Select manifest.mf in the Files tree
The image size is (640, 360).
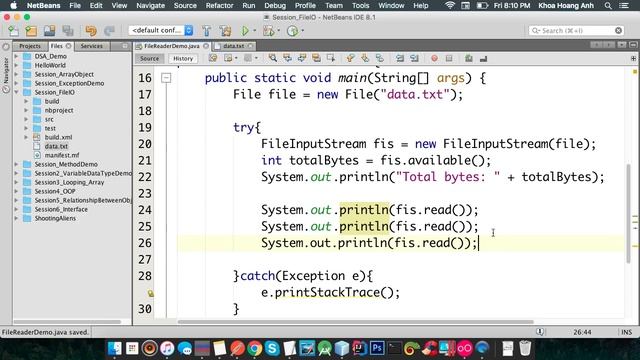click(x=62, y=155)
